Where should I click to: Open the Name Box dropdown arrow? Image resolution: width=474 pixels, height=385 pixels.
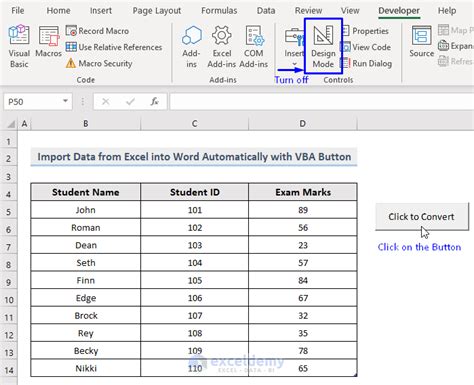click(65, 101)
